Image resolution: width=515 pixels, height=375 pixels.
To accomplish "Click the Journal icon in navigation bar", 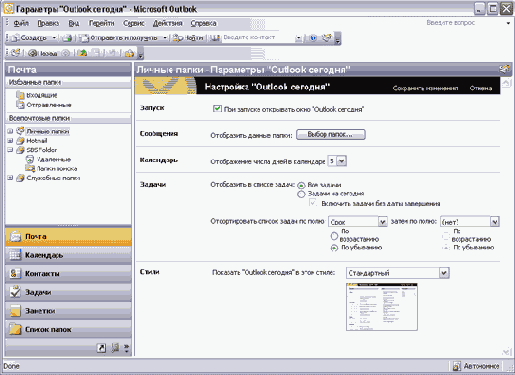I will tap(115, 348).
